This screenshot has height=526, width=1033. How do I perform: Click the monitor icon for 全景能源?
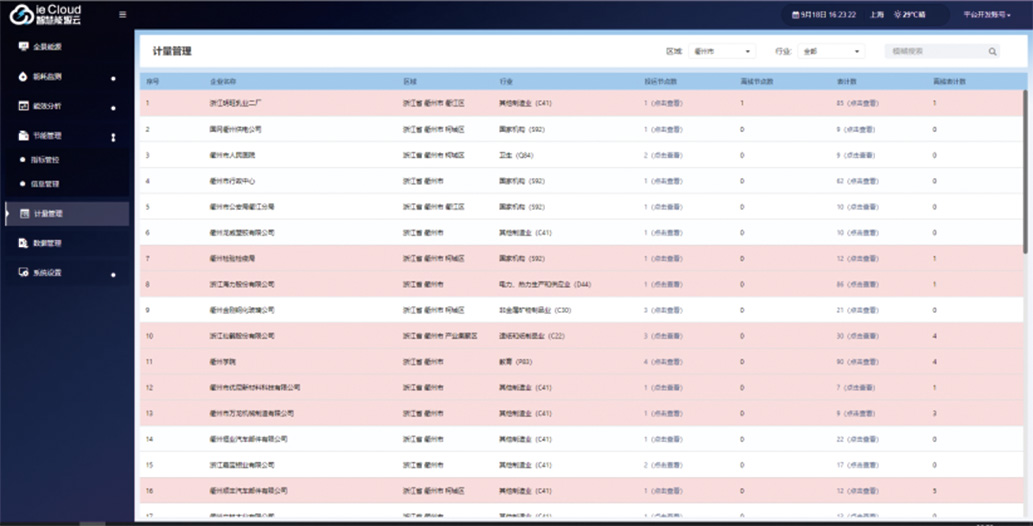coord(24,46)
